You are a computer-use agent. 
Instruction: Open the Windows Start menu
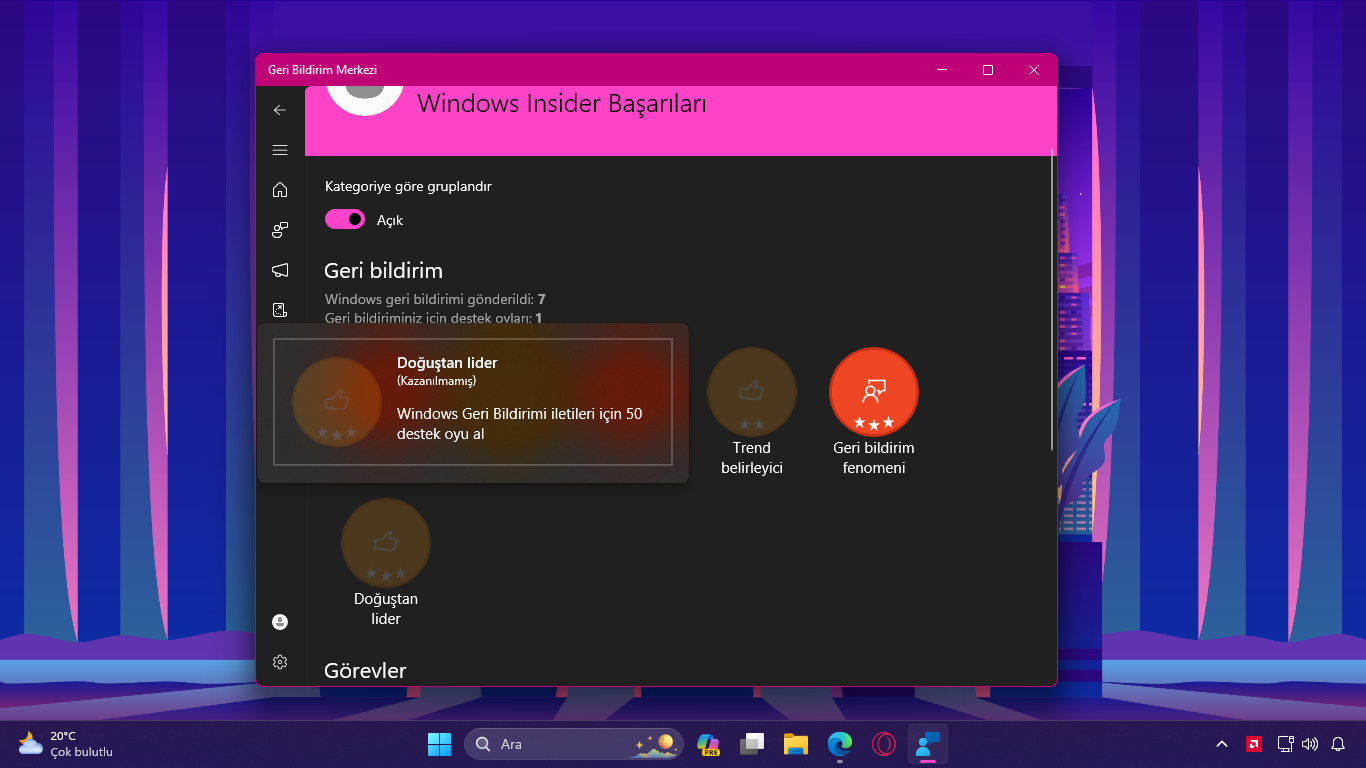439,744
